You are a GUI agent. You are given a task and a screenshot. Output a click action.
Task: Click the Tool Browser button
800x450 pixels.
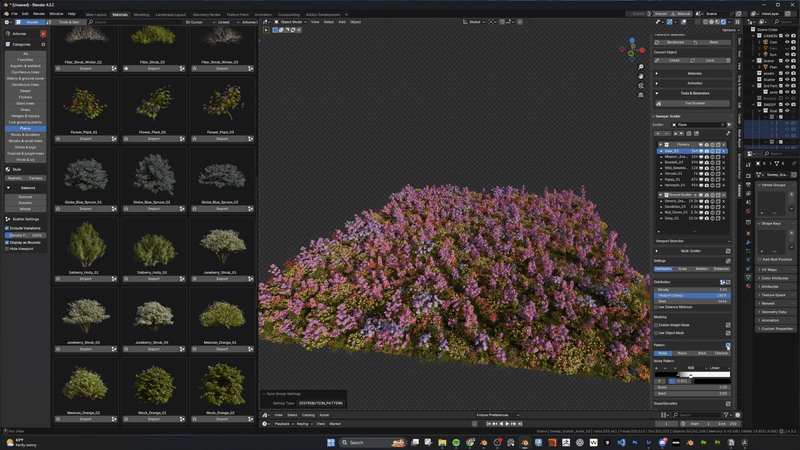pyautogui.click(x=694, y=102)
